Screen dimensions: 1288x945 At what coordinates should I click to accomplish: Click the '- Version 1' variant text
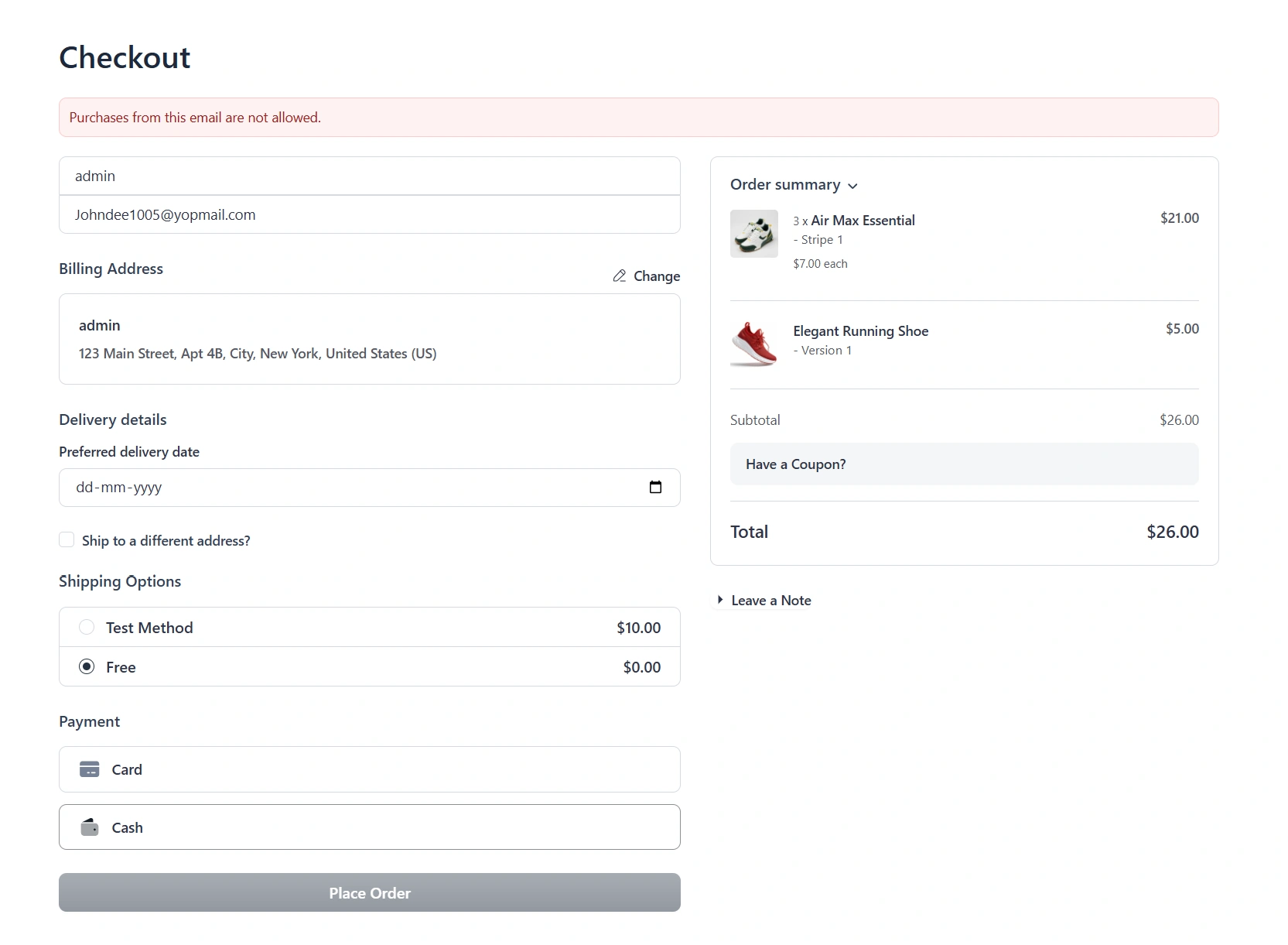822,351
